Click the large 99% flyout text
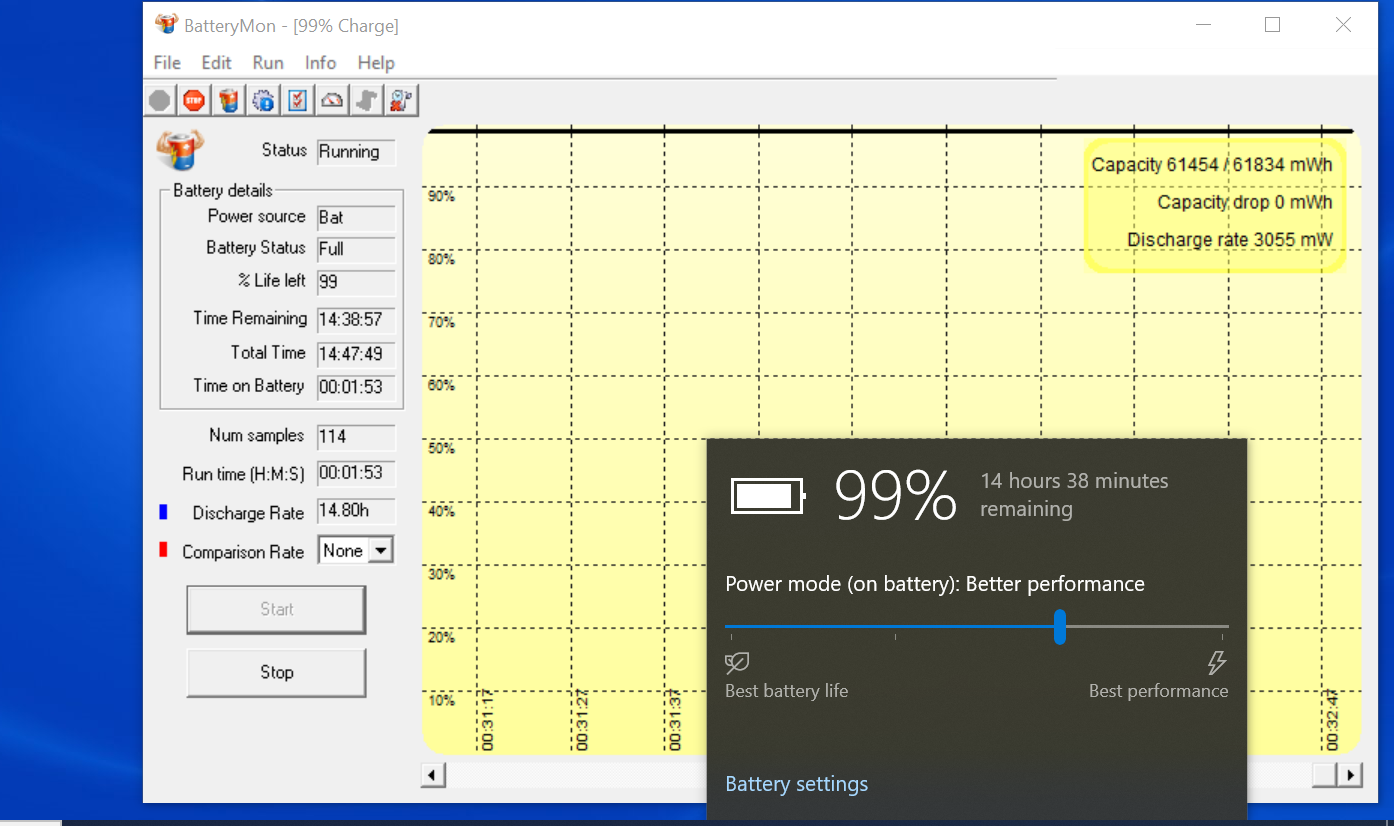The width and height of the screenshot is (1394, 826). [896, 496]
